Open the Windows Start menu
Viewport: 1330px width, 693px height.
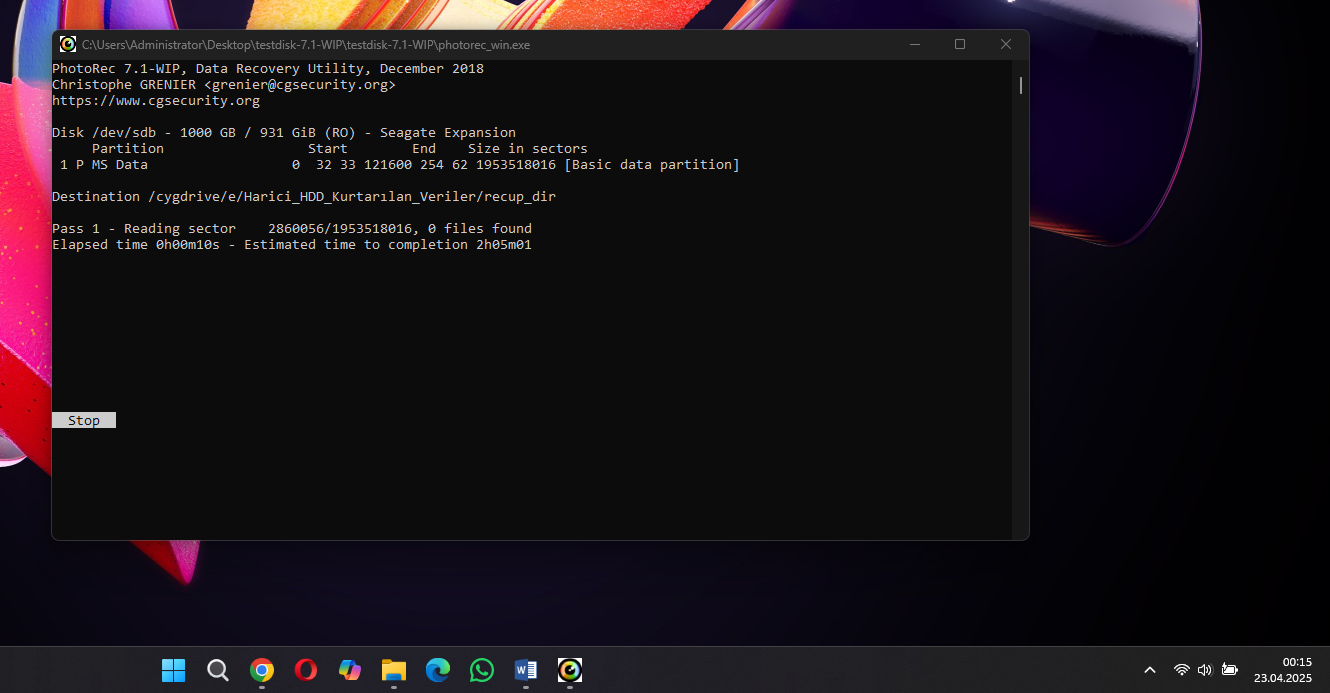tap(174, 670)
